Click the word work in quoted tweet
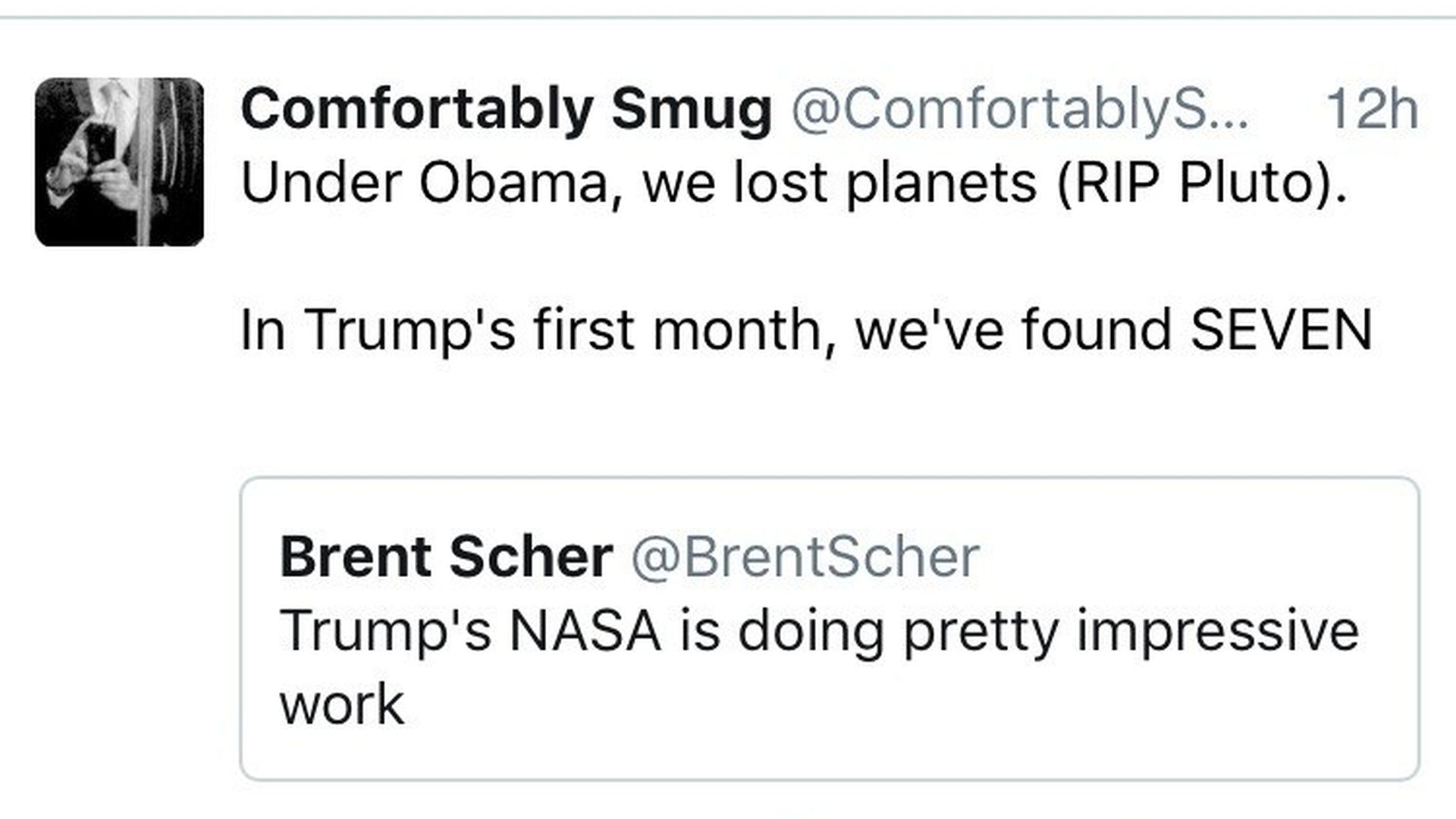Screen dimensions: 1456x819 (341, 705)
